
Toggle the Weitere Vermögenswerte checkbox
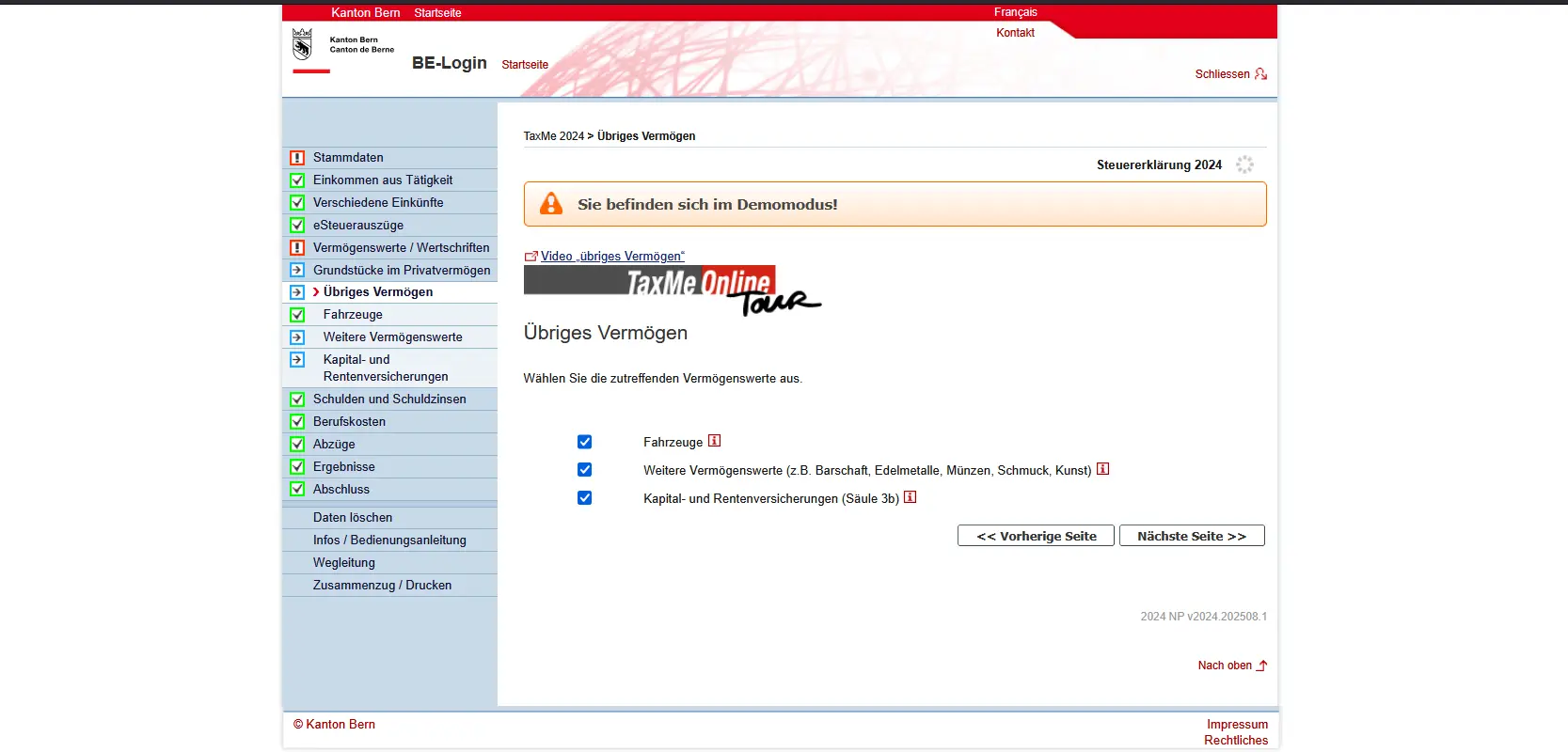pyautogui.click(x=584, y=470)
